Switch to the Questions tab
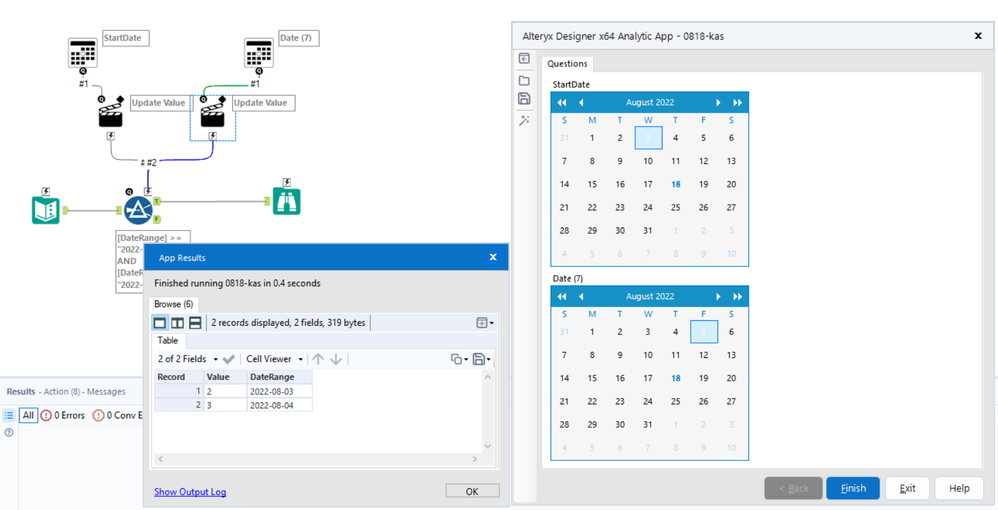Screen dimensions: 998x510 [x=567, y=64]
